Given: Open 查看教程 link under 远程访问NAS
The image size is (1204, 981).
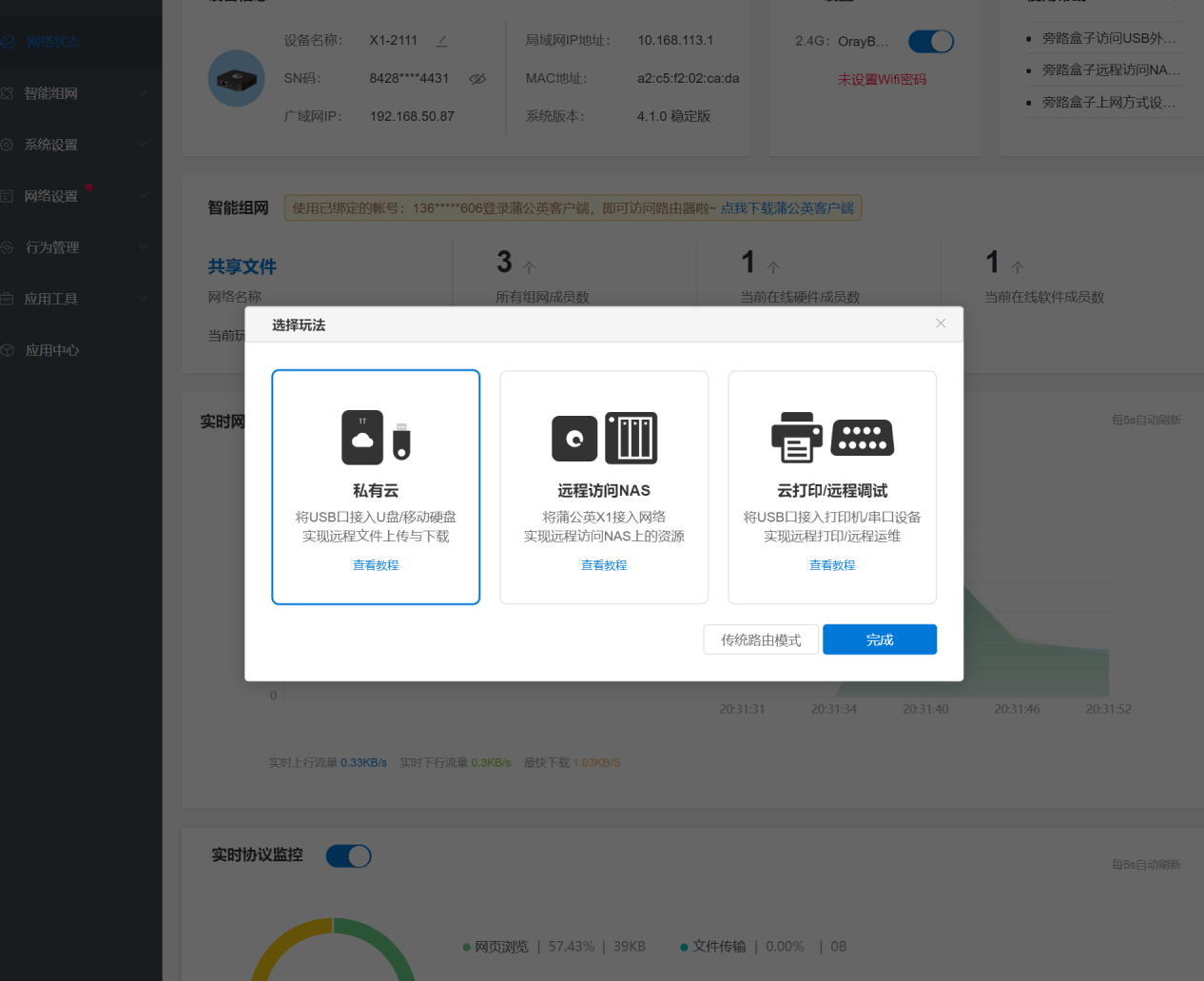Looking at the screenshot, I should pyautogui.click(x=604, y=565).
